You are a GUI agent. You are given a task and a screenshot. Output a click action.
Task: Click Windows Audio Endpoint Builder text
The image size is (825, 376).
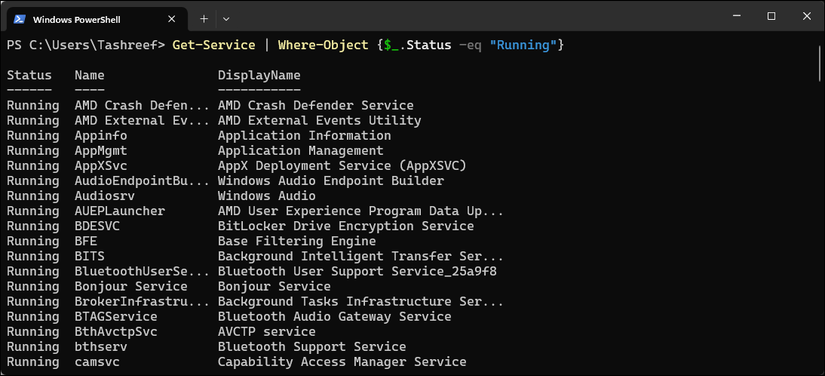click(331, 181)
